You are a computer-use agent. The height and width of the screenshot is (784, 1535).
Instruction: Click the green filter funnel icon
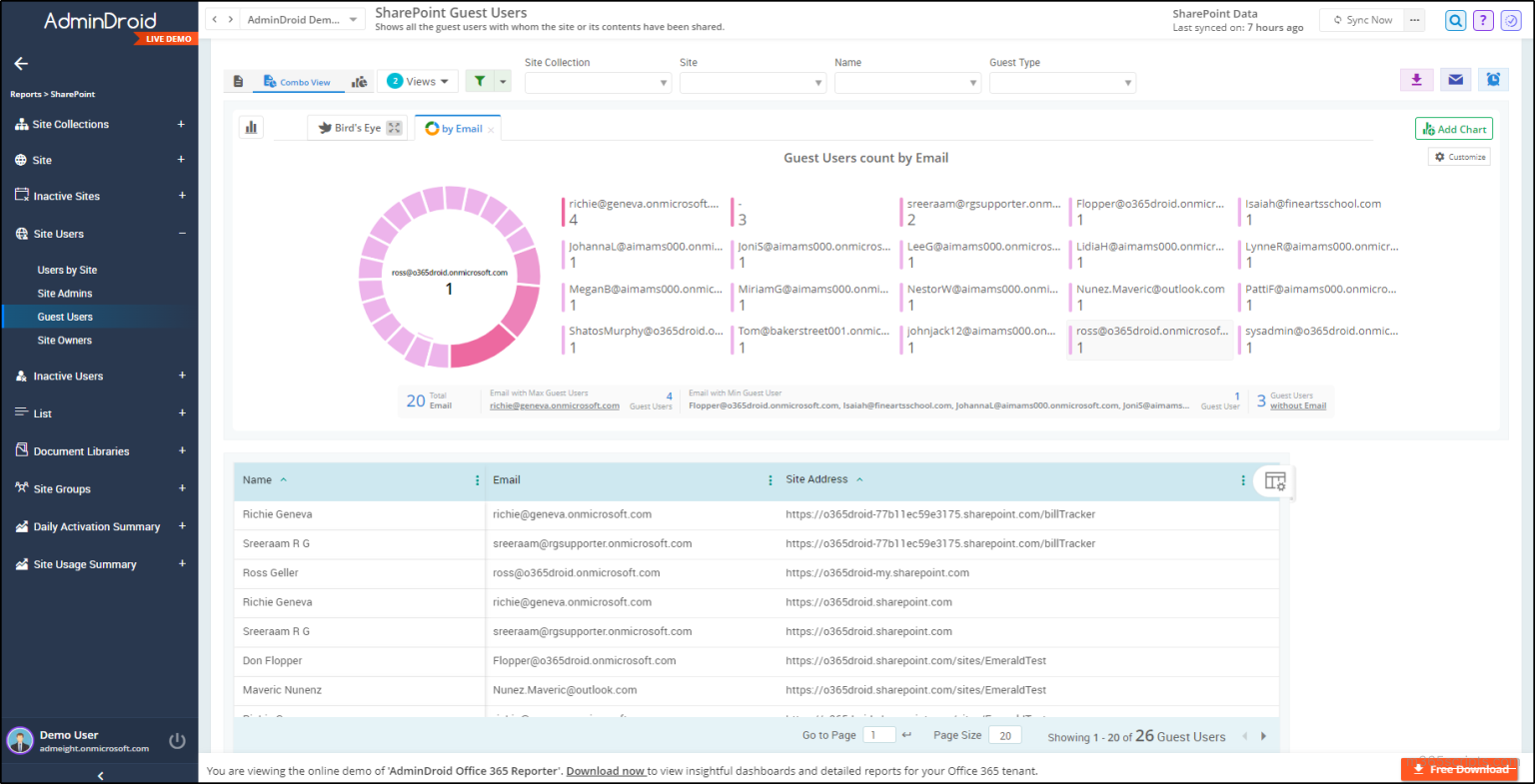(x=481, y=80)
